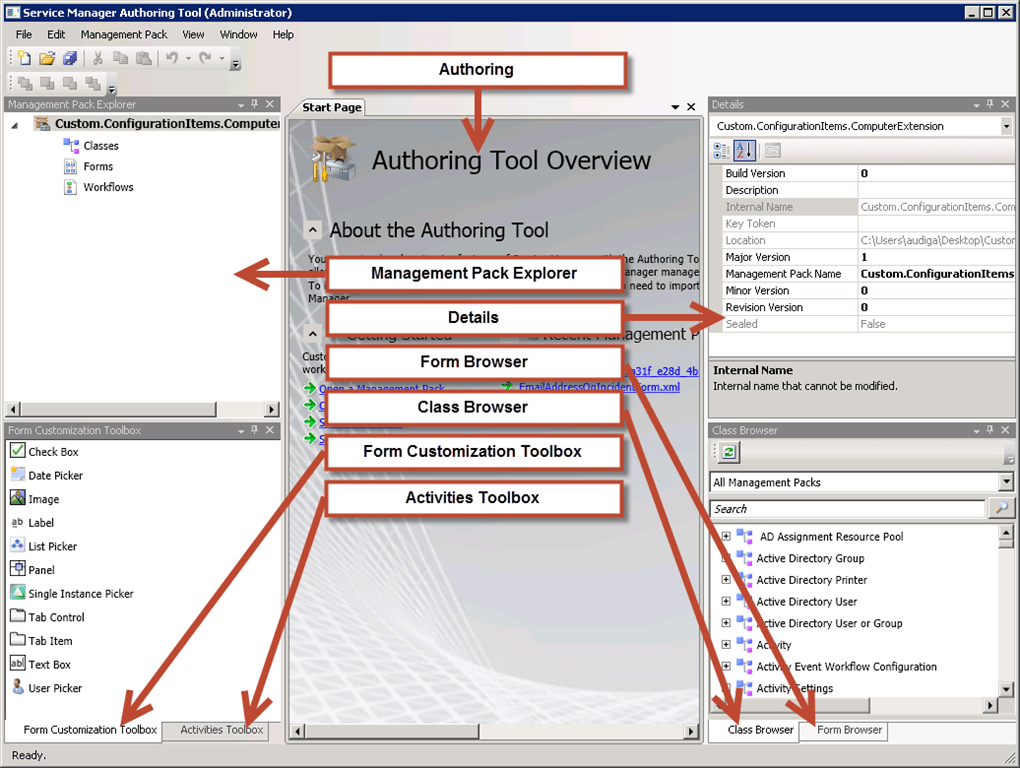Select the Tab Control toolbox item
This screenshot has height=768, width=1020.
(47, 616)
